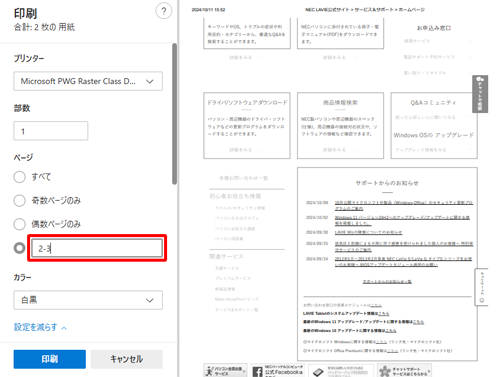Click the breadcrumb header ending ホームページ

pos(365,10)
